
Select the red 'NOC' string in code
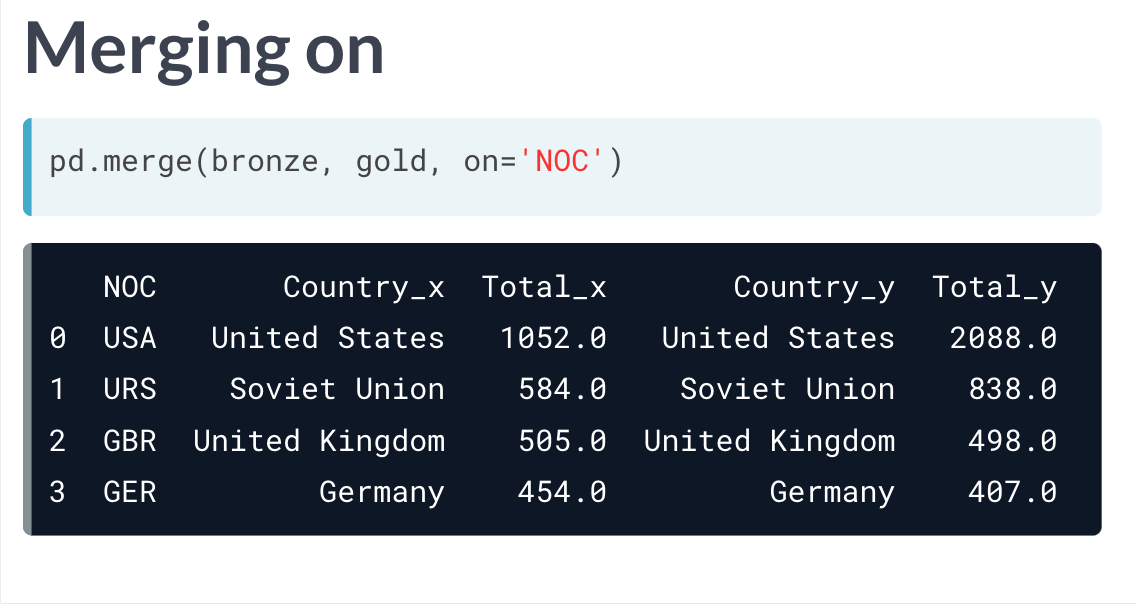(561, 161)
